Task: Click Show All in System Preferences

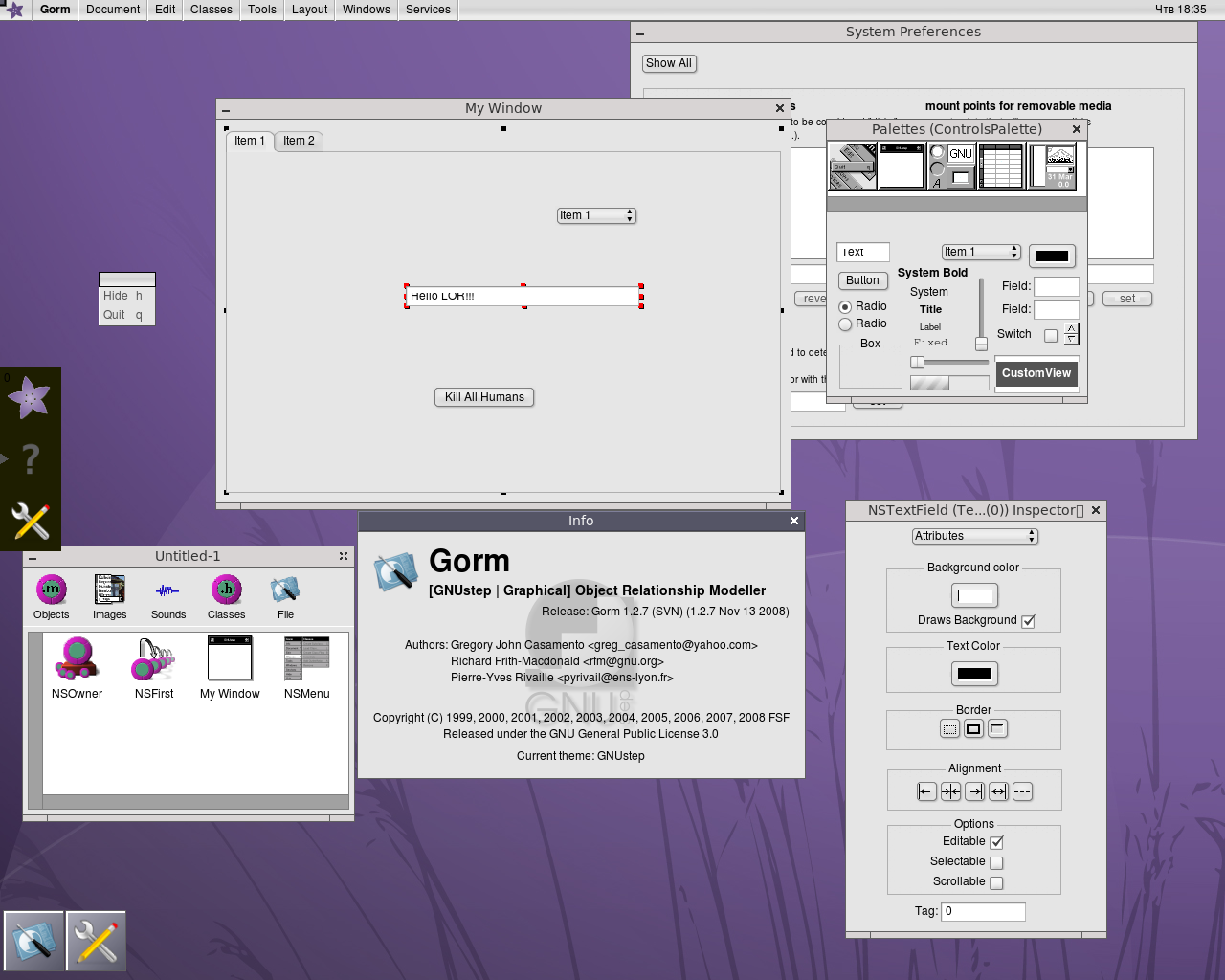Action: pyautogui.click(x=669, y=63)
